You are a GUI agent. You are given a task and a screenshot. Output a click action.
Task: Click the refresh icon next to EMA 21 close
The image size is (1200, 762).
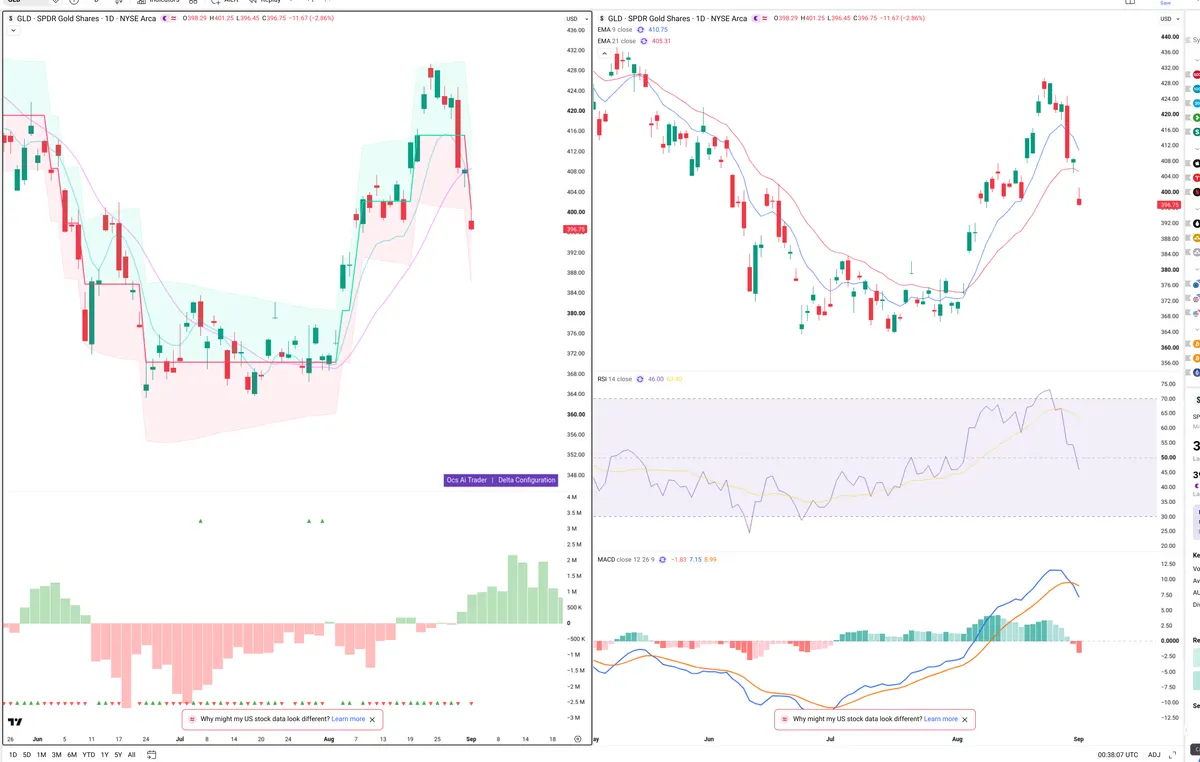click(x=644, y=41)
